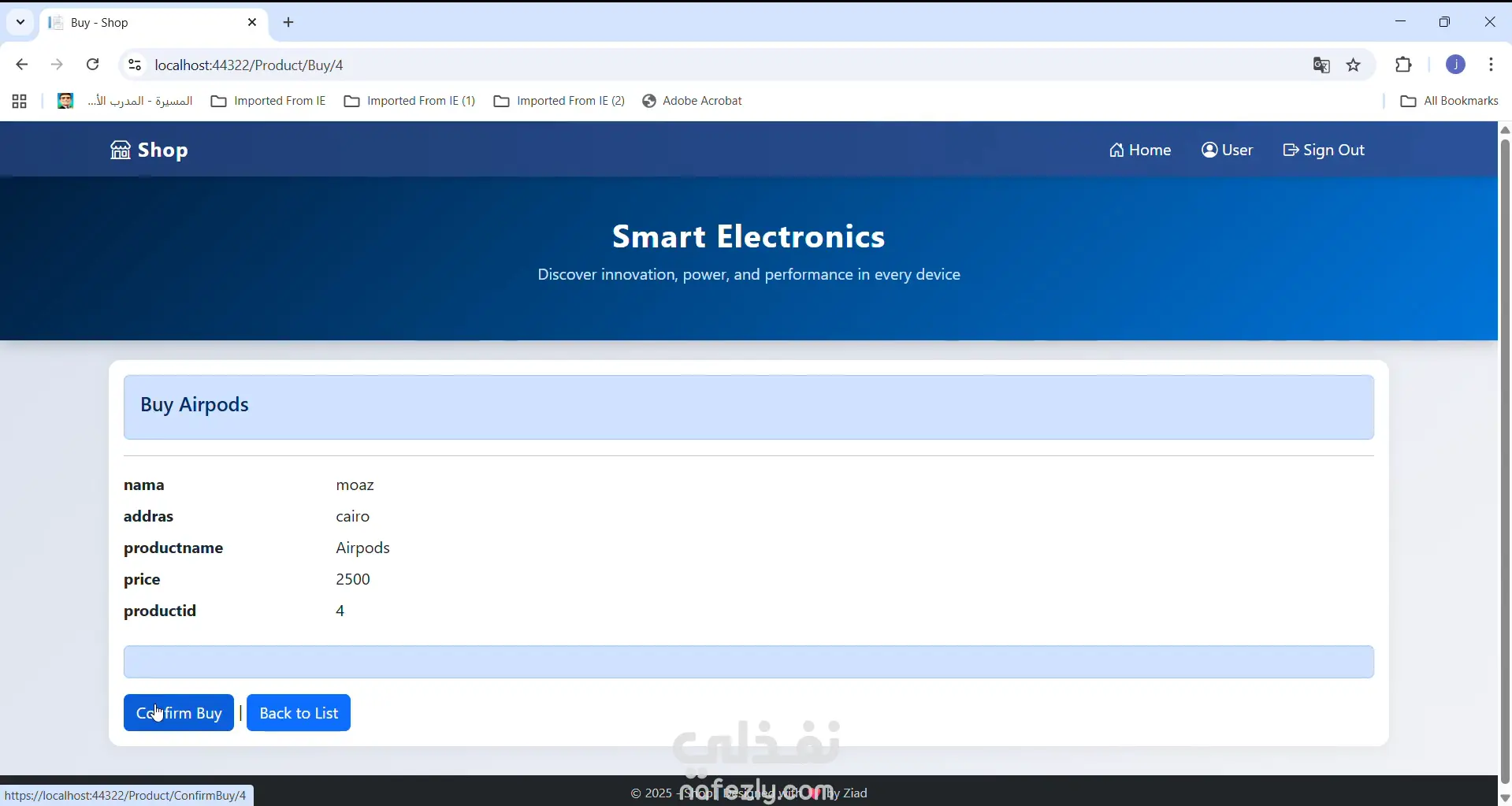Click the address bar URL

(x=249, y=65)
